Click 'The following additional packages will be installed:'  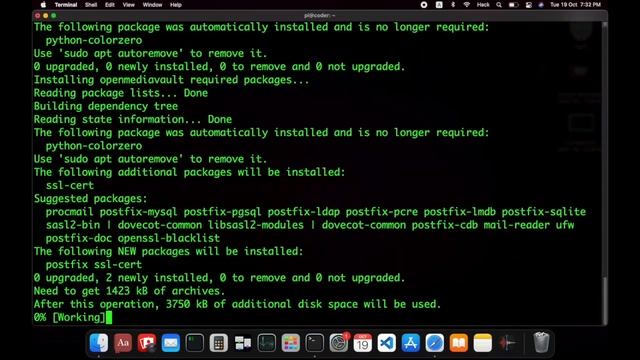pyautogui.click(x=189, y=172)
